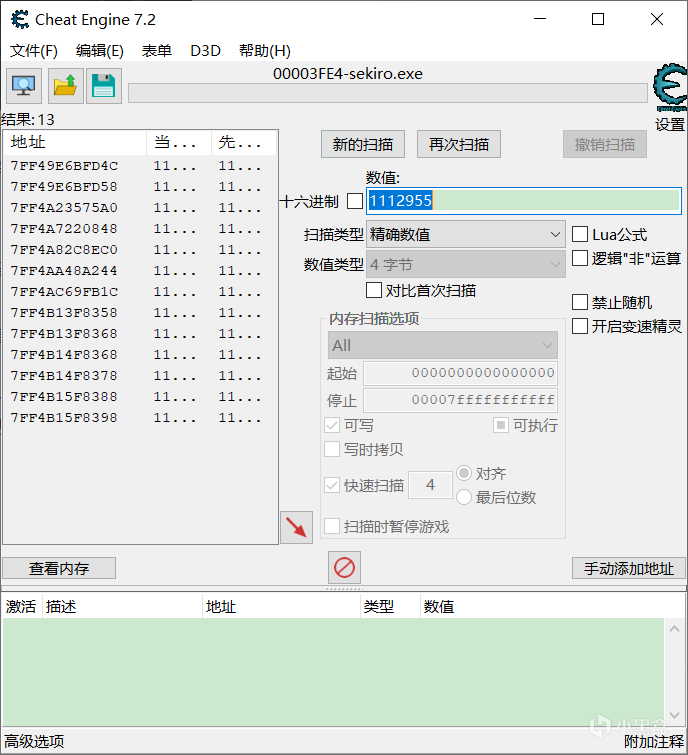Toggle the 十六进制 hex checkbox
This screenshot has width=688, height=755.
point(355,201)
